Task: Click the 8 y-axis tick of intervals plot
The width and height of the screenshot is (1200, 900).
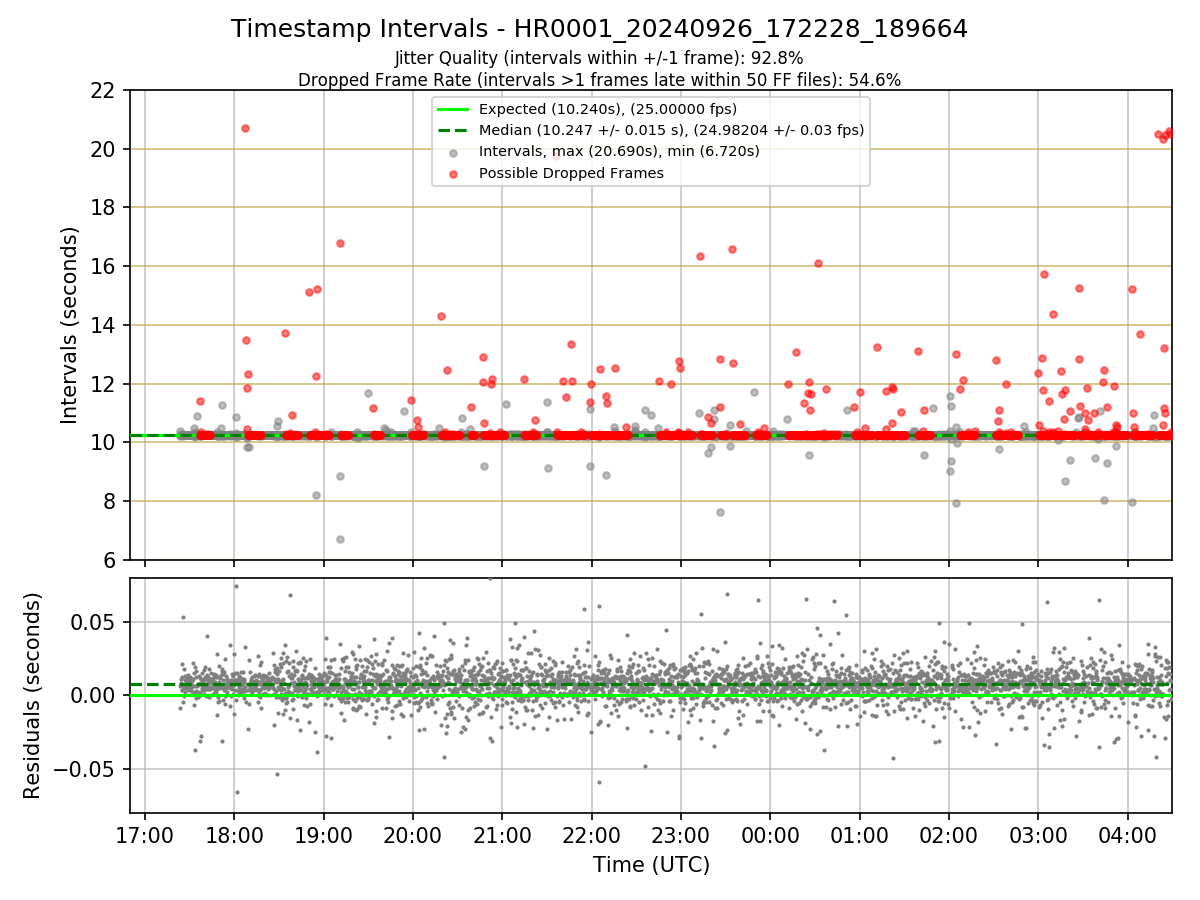Action: [111, 501]
